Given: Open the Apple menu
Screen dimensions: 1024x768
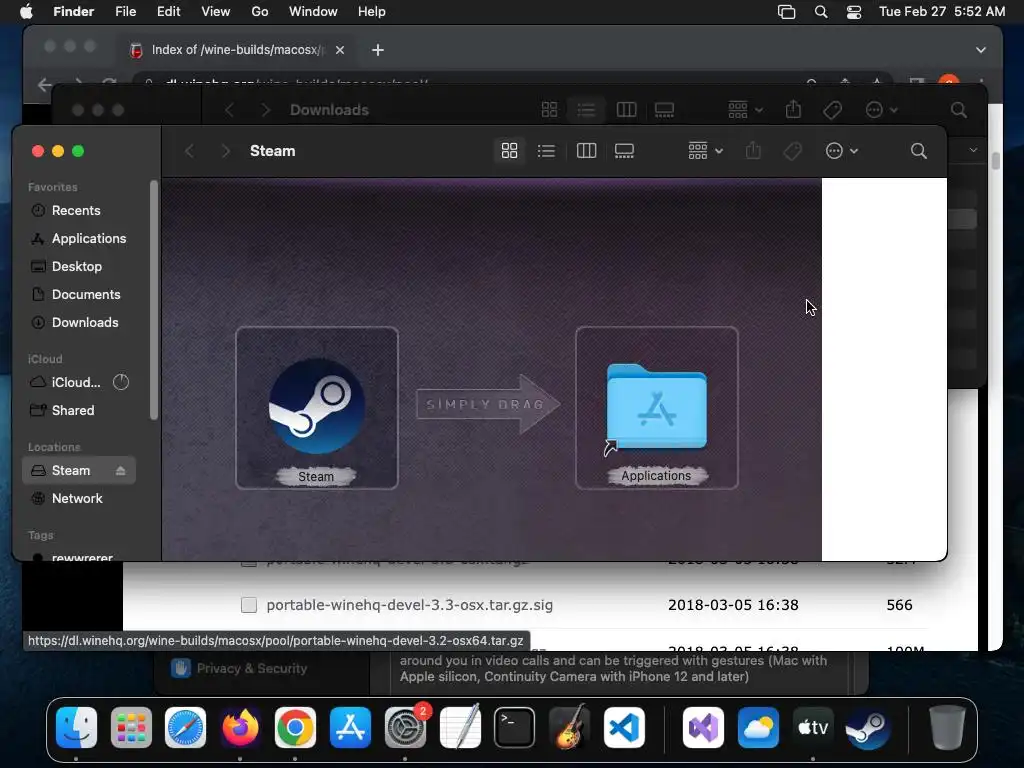Looking at the screenshot, I should tap(26, 12).
